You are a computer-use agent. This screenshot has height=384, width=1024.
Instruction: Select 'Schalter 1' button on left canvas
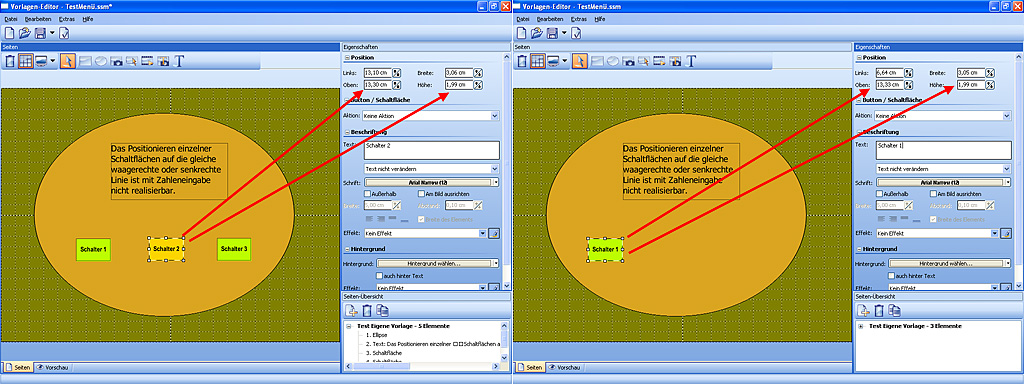93,249
